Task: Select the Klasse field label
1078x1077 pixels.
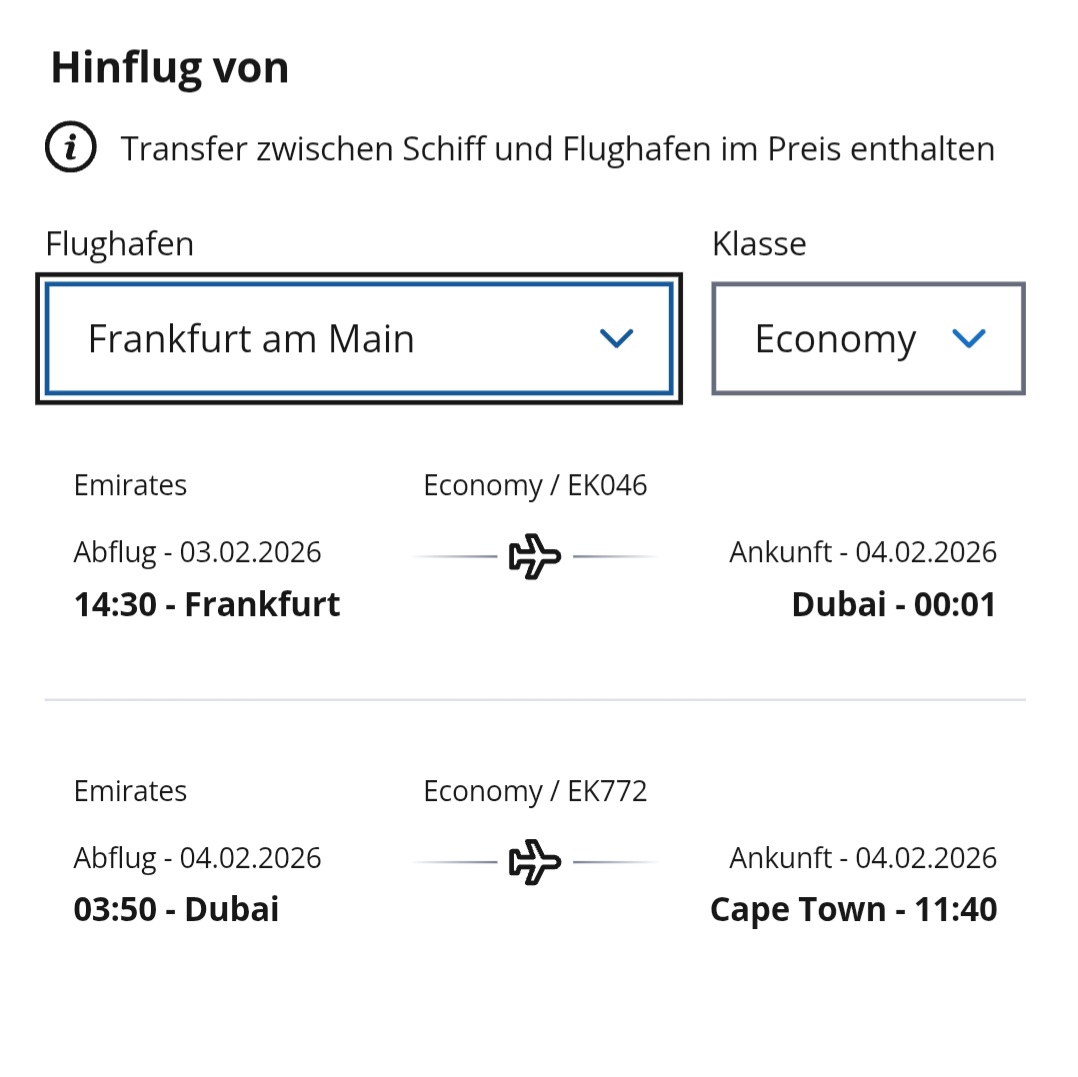Action: (x=759, y=244)
